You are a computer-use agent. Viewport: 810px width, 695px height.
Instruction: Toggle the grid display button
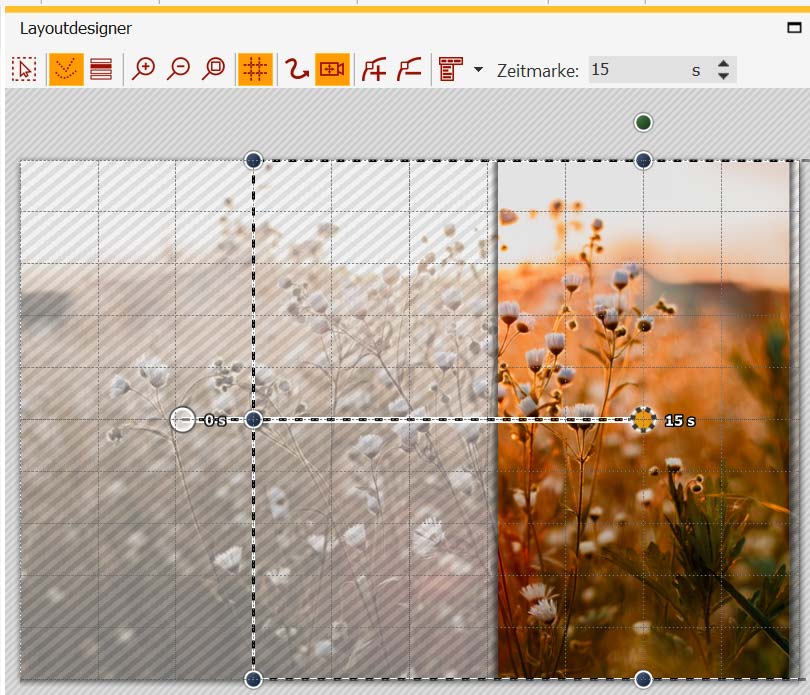255,70
